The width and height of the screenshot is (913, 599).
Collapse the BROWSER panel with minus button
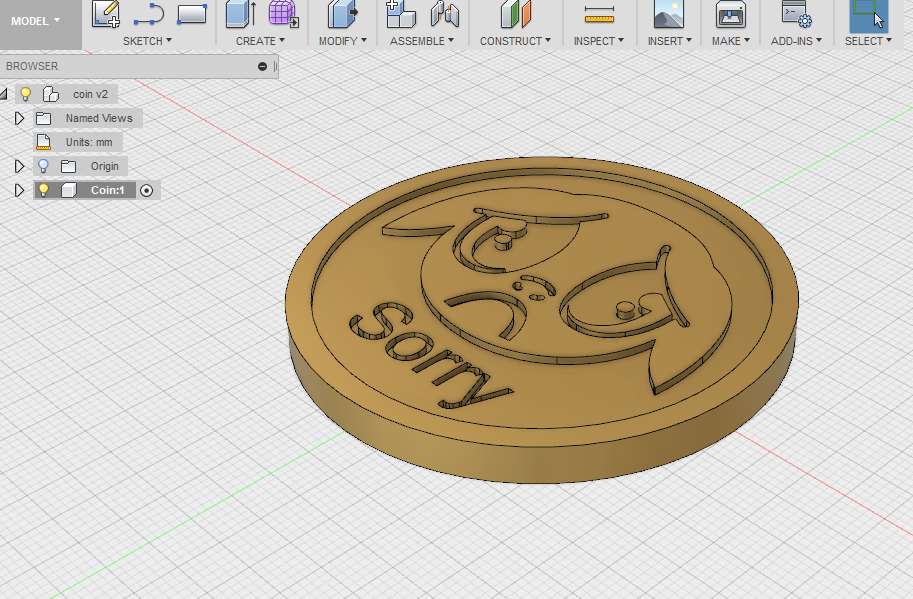pos(262,66)
